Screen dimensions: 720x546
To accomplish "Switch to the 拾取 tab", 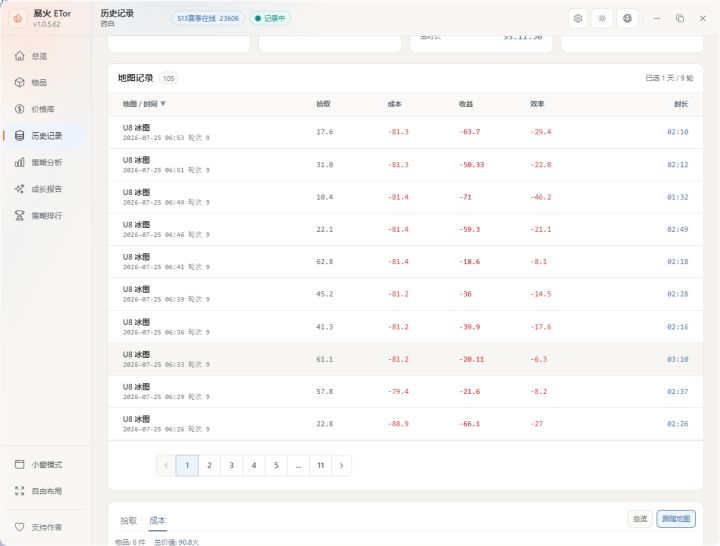I will point(128,520).
